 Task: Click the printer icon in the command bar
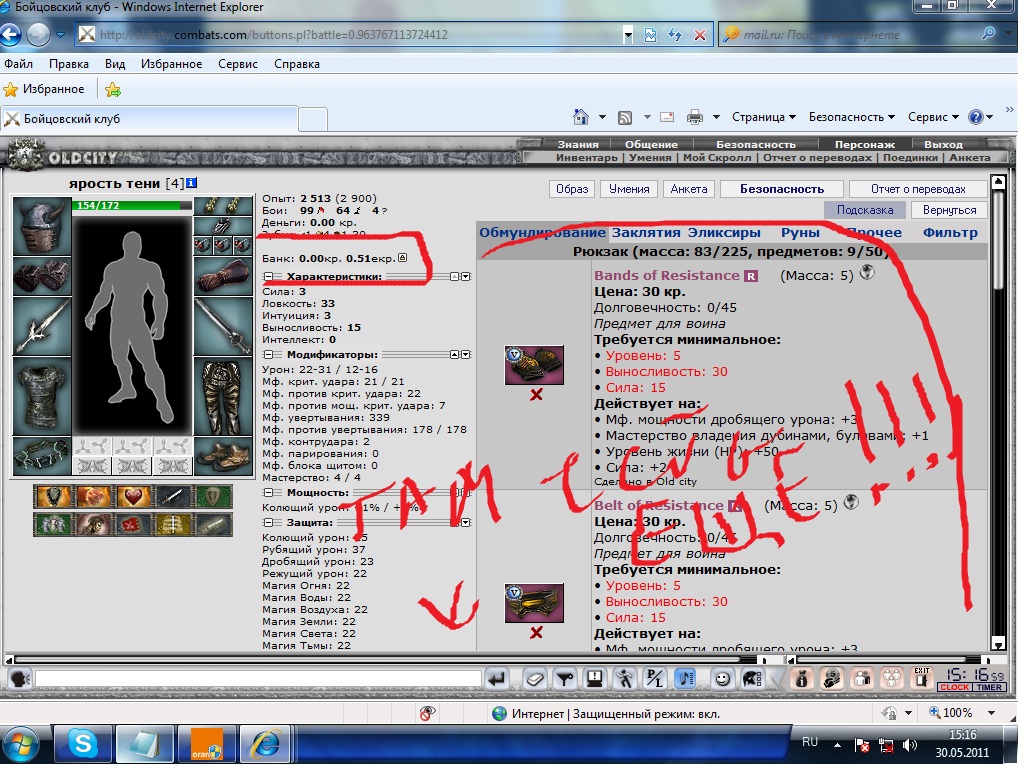pos(695,118)
